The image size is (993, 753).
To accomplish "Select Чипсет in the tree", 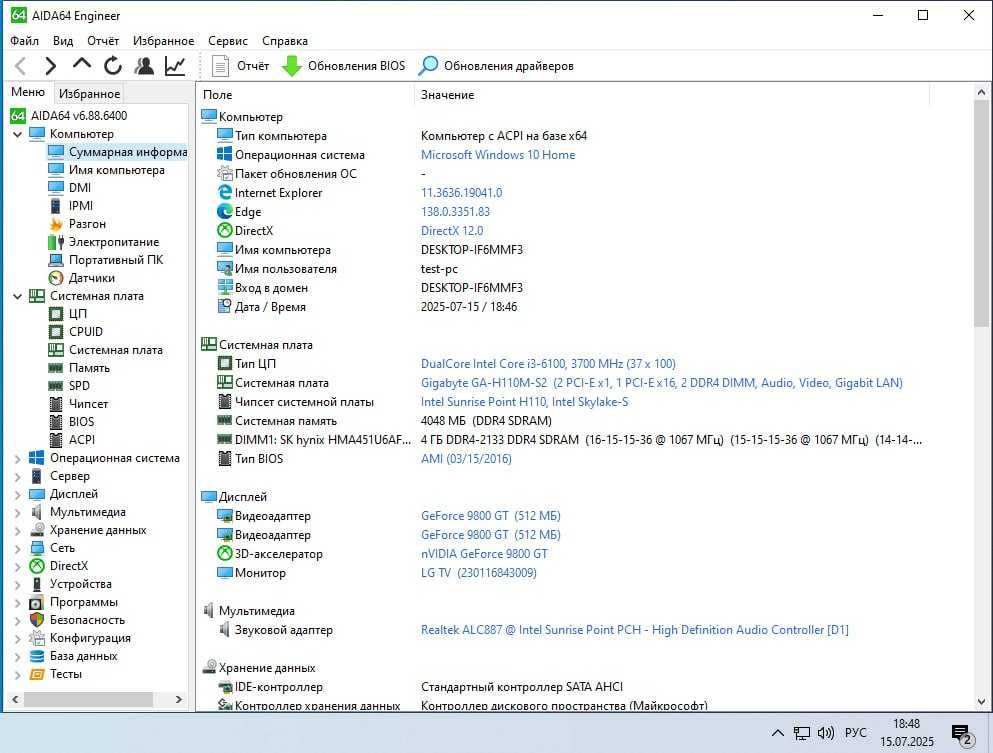I will click(88, 403).
